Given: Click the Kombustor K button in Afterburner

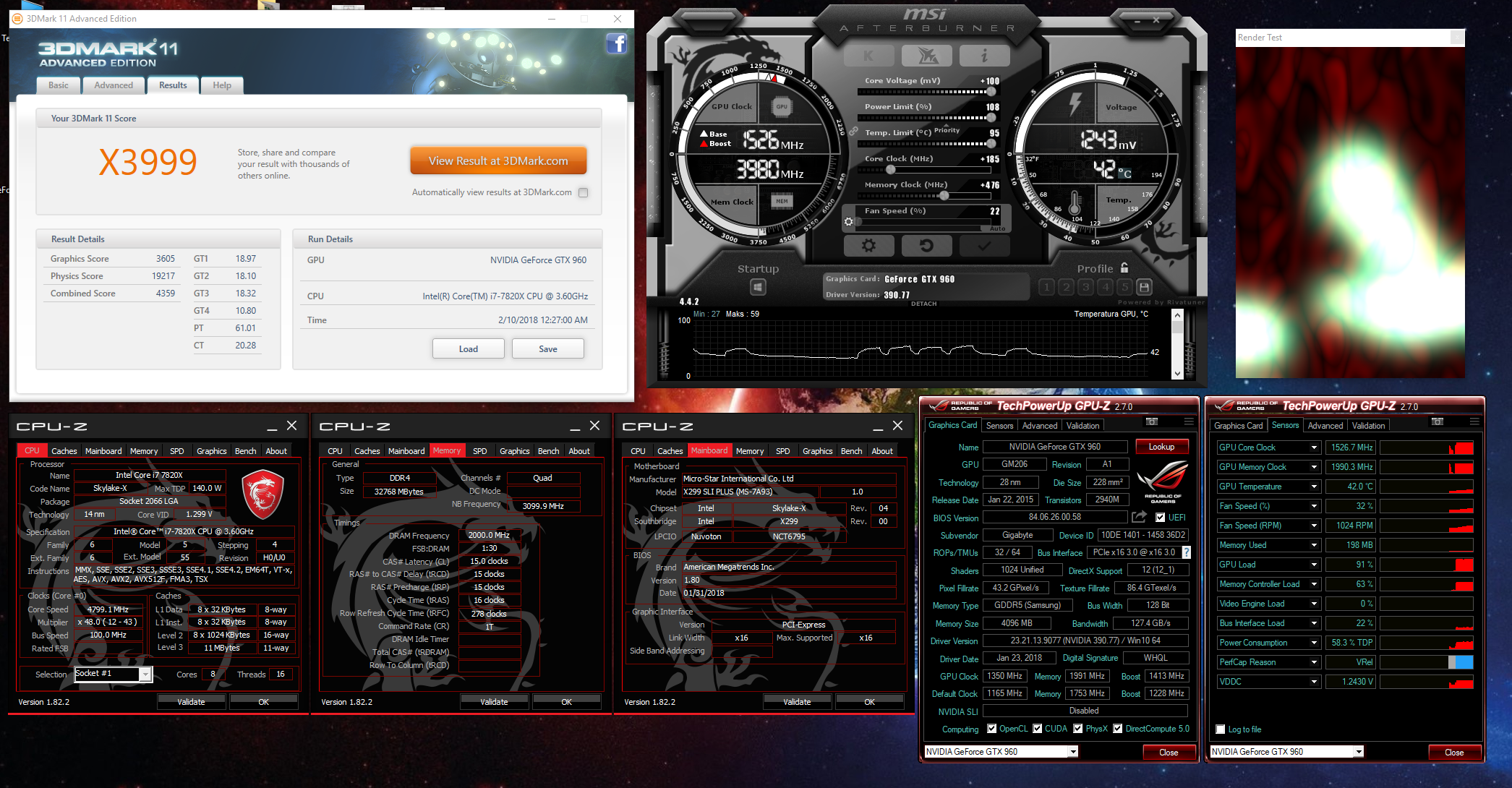Looking at the screenshot, I should (x=868, y=56).
